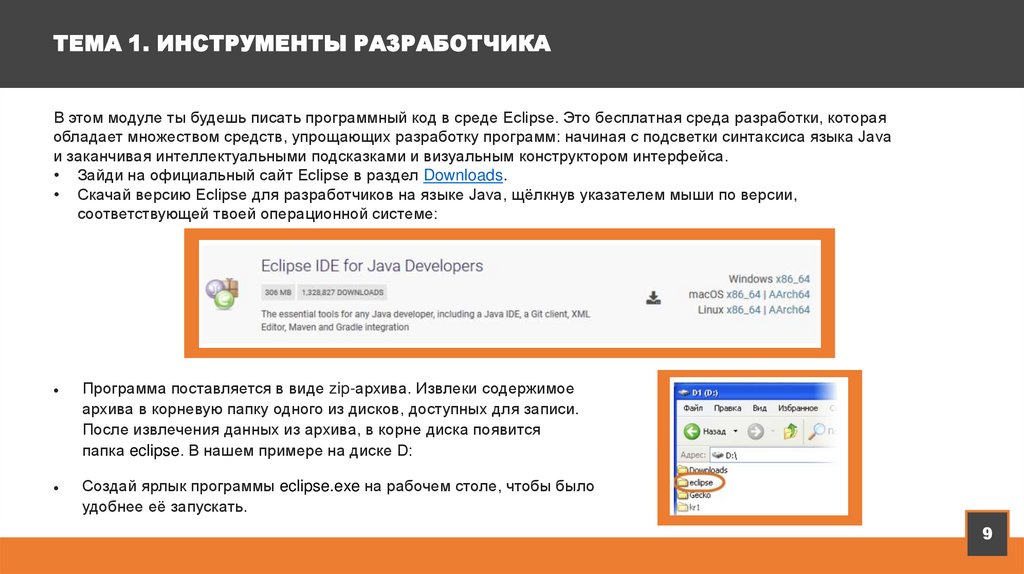Screen dimensions: 1024x574
Task: Click the macOS x86_64 download link
Action: pyautogui.click(x=743, y=295)
